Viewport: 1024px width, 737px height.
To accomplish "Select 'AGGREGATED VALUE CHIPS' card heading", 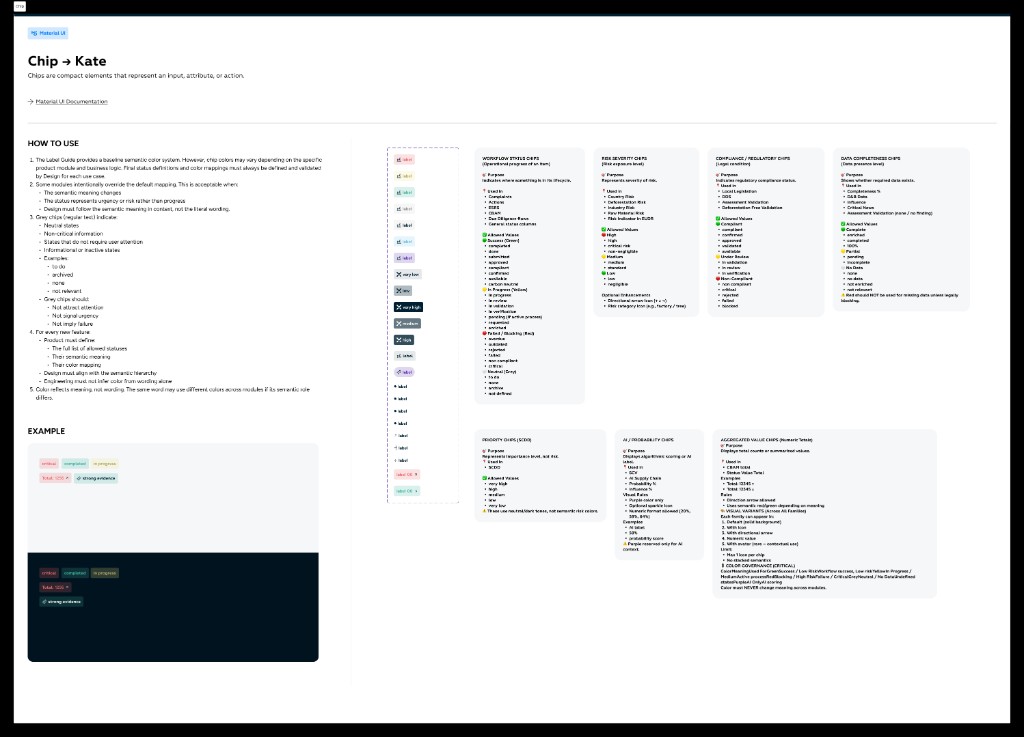I will pos(765,440).
